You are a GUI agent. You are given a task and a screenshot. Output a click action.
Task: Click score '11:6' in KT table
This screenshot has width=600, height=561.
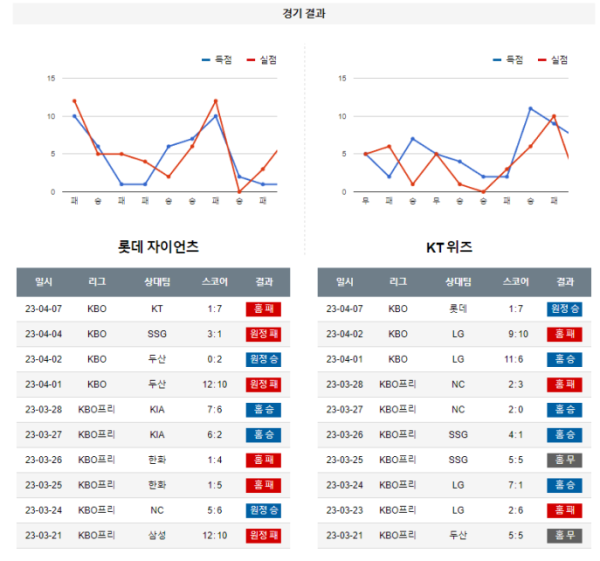(514, 359)
